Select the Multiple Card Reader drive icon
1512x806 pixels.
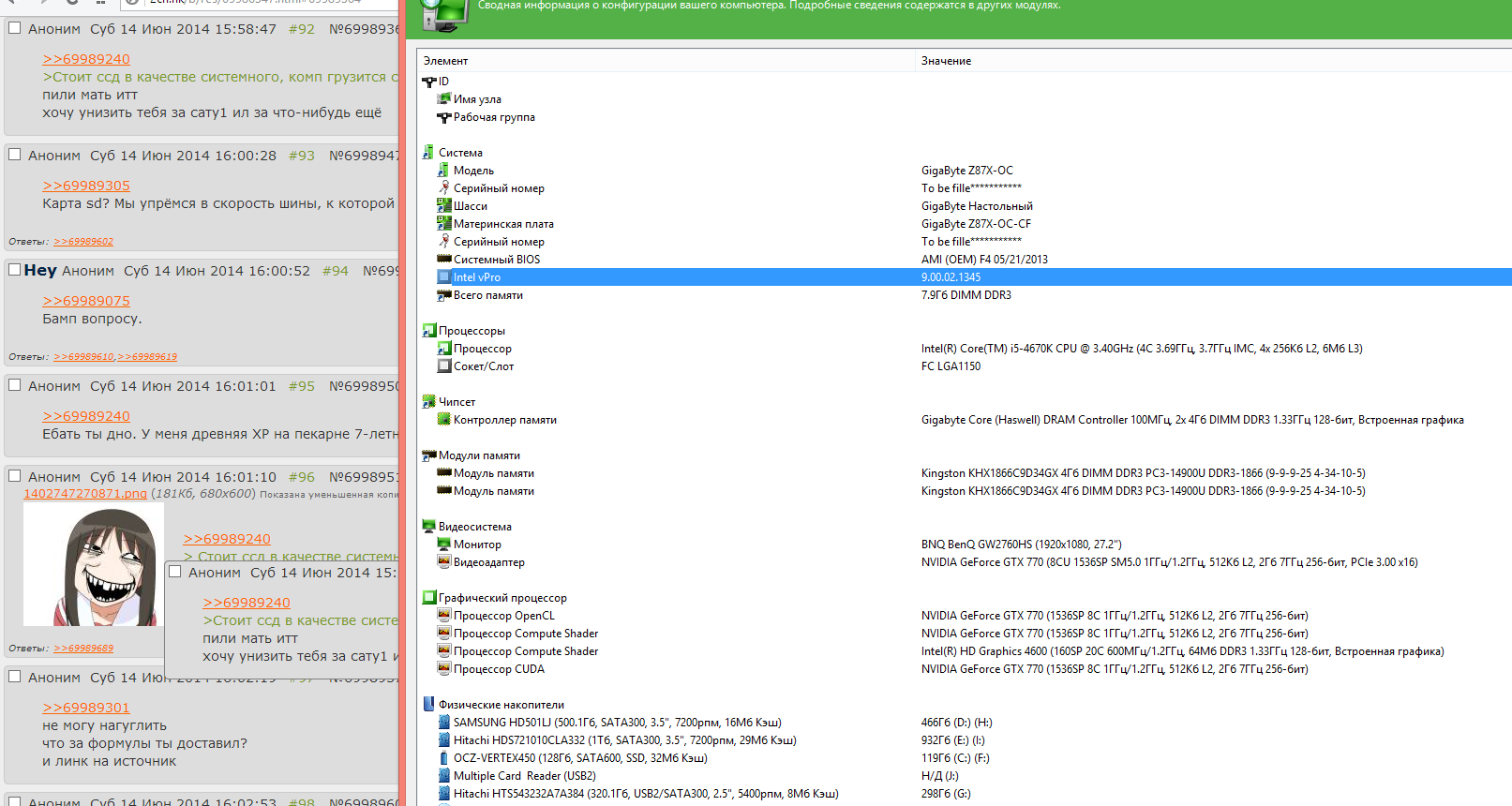click(444, 776)
